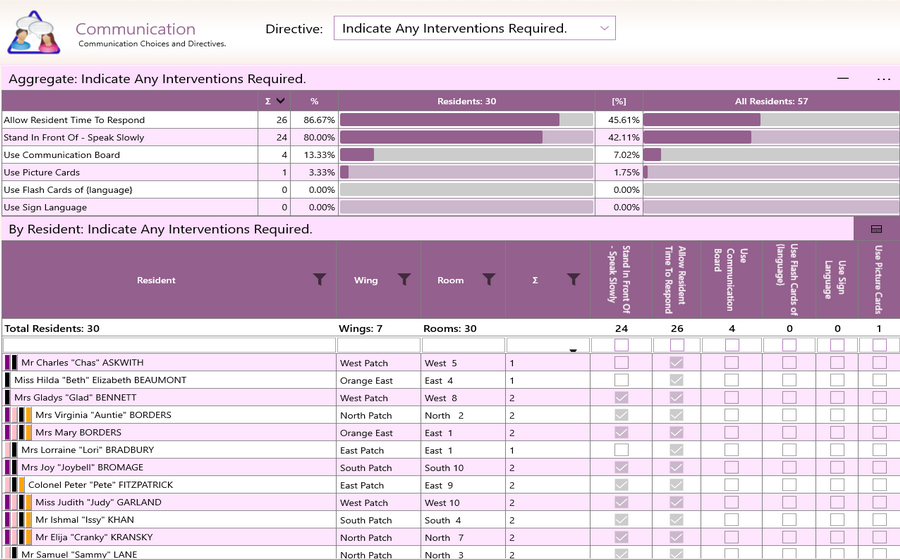Screen dimensions: 900x560
Task: Open the Wing column filter
Action: tap(404, 279)
